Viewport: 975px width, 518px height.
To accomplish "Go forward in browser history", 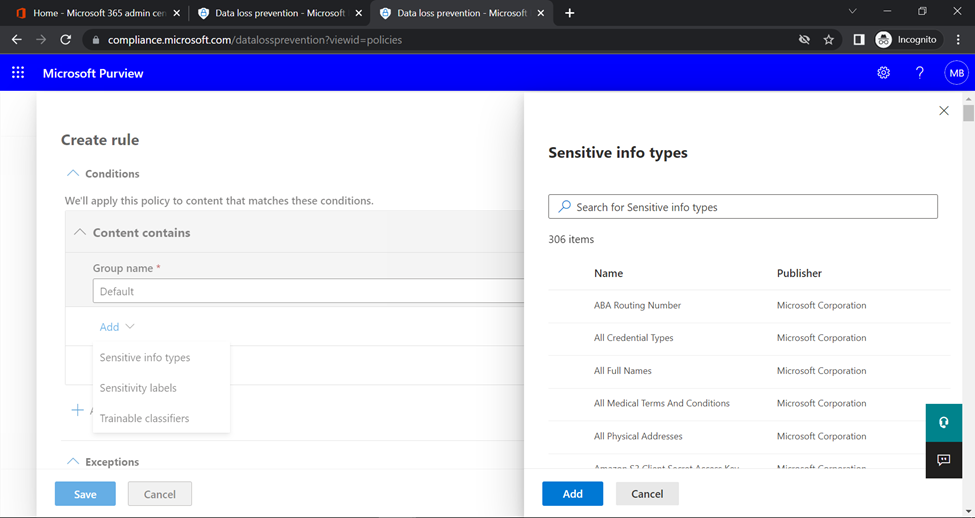I will pos(41,40).
